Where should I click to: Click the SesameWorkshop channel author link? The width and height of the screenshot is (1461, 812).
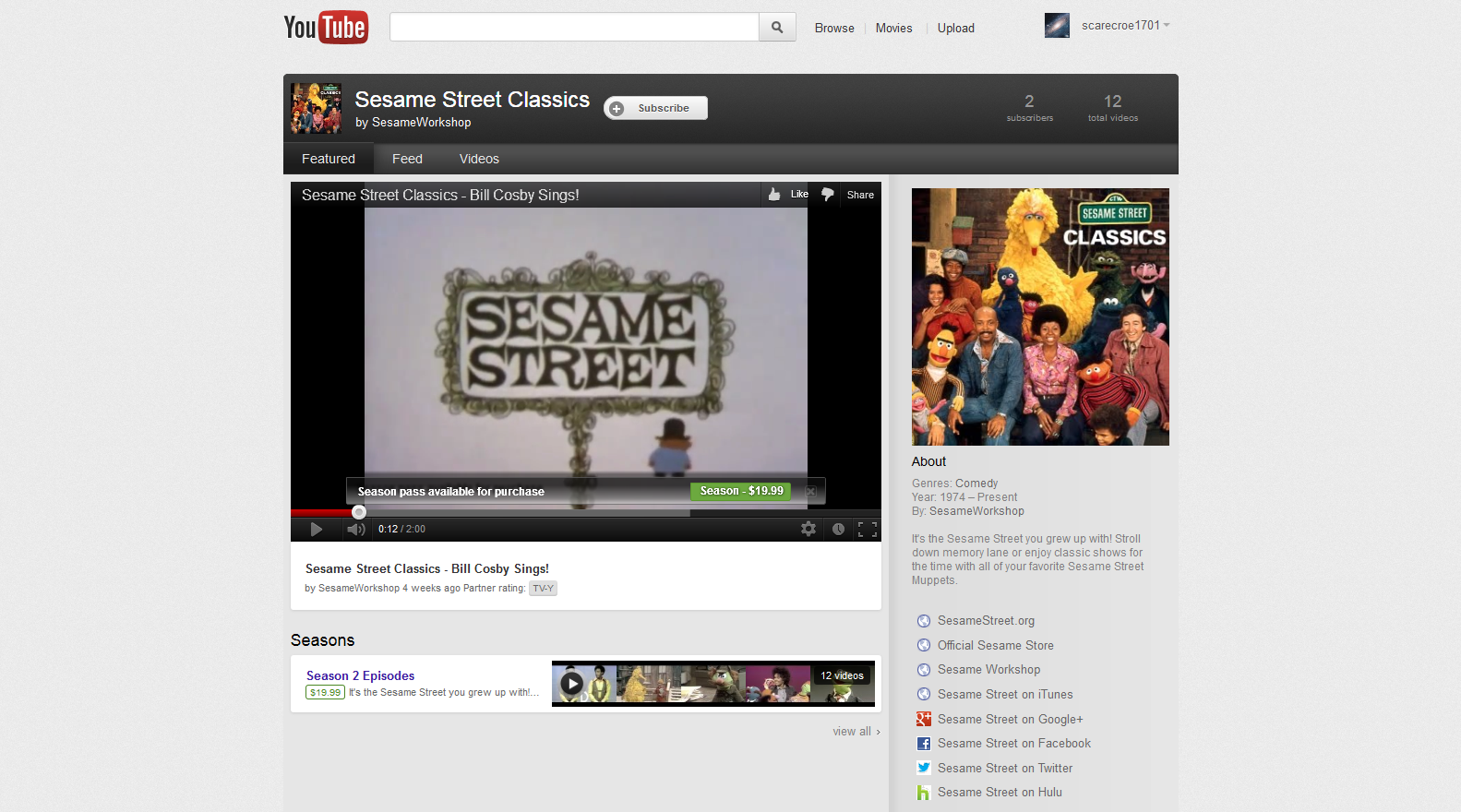coord(359,589)
